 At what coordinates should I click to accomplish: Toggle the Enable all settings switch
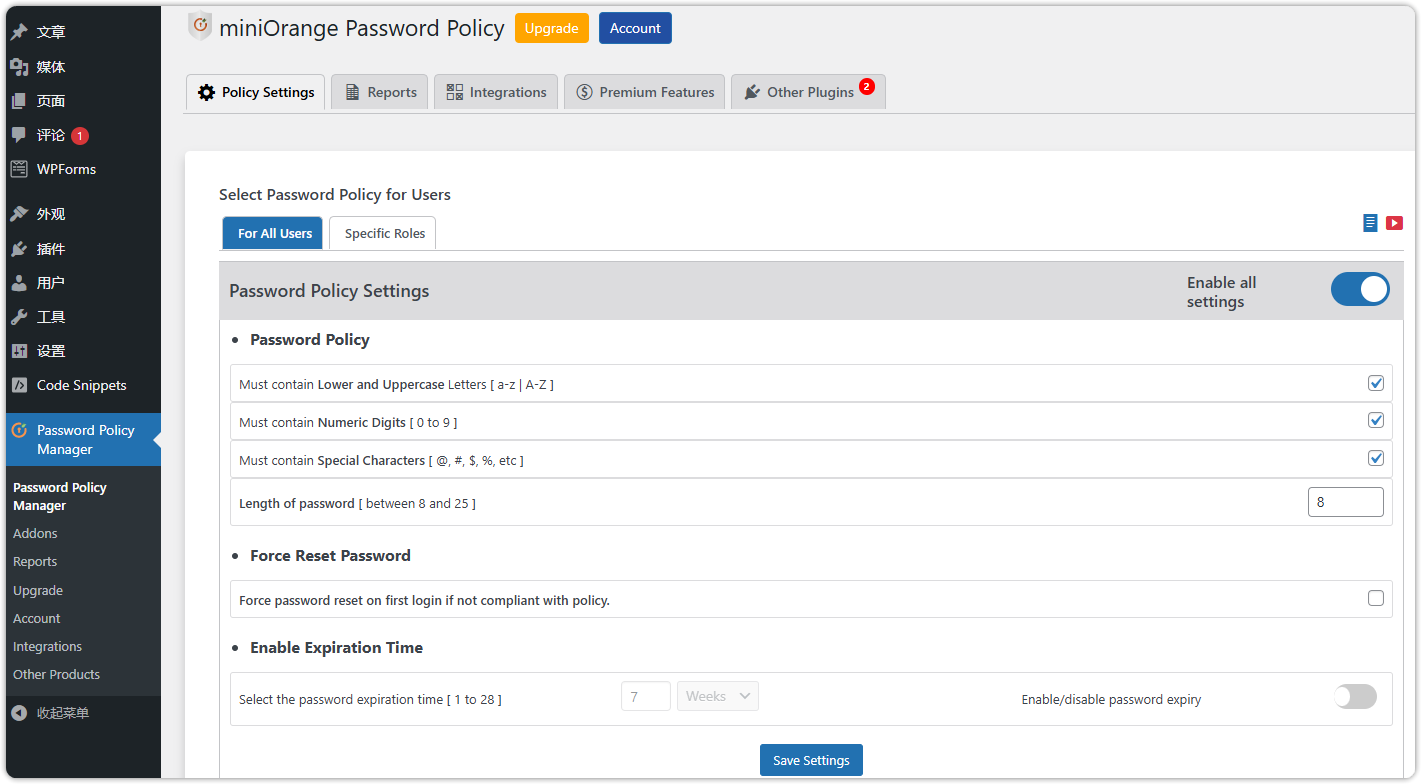click(1360, 290)
